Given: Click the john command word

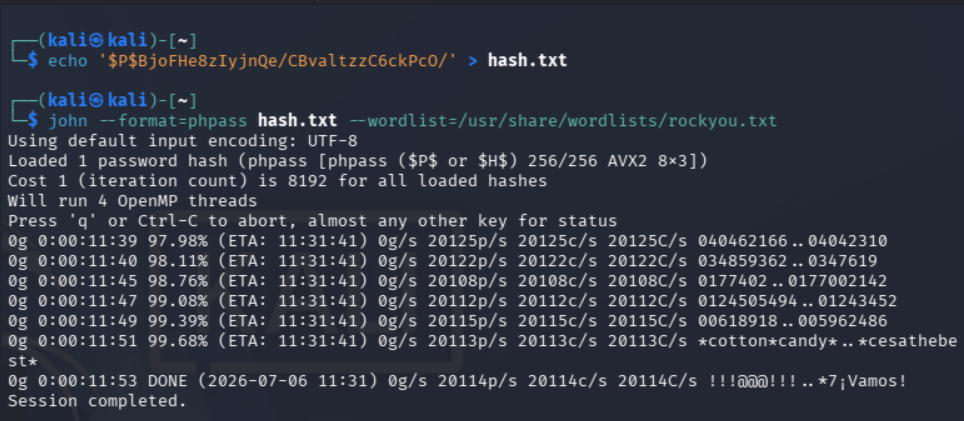Looking at the screenshot, I should click(68, 120).
